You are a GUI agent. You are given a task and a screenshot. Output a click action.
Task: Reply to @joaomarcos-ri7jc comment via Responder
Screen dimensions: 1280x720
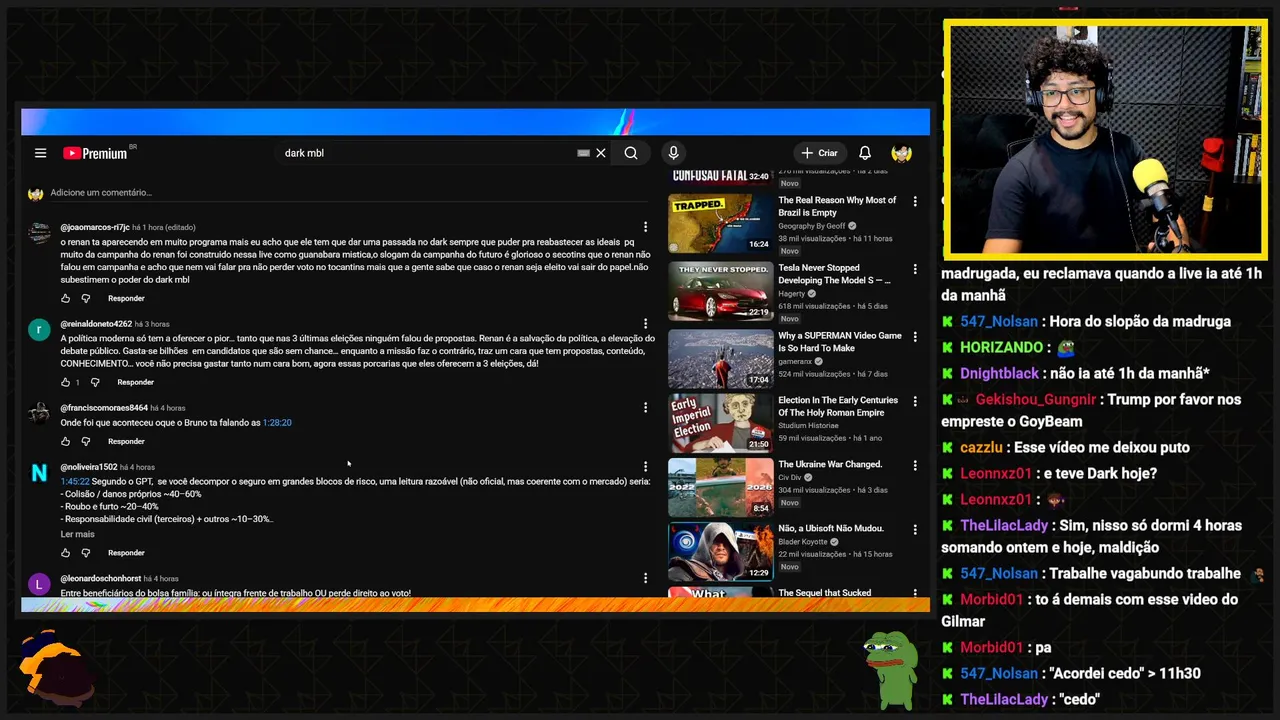point(126,298)
